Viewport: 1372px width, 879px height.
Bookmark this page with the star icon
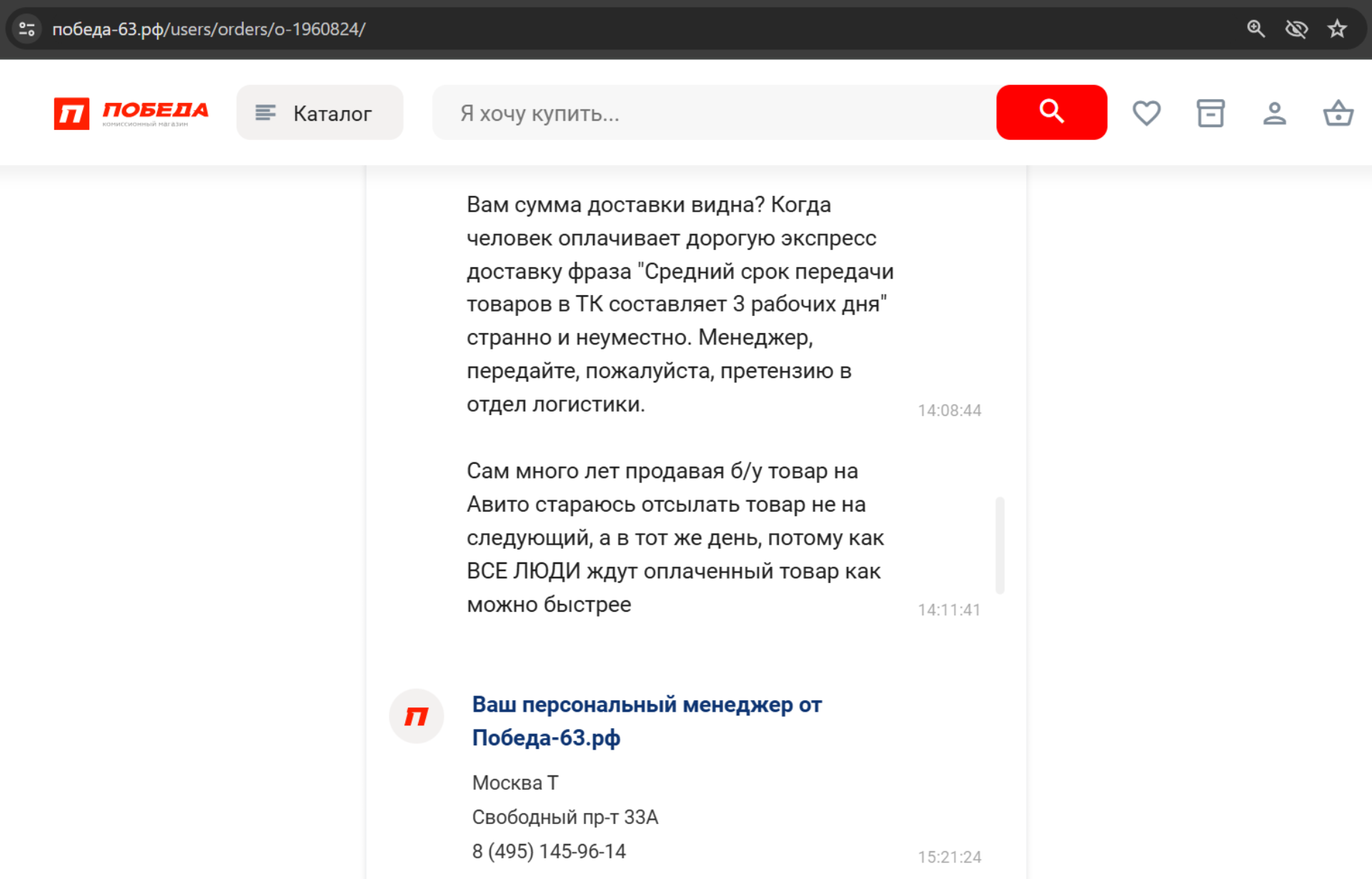1337,29
